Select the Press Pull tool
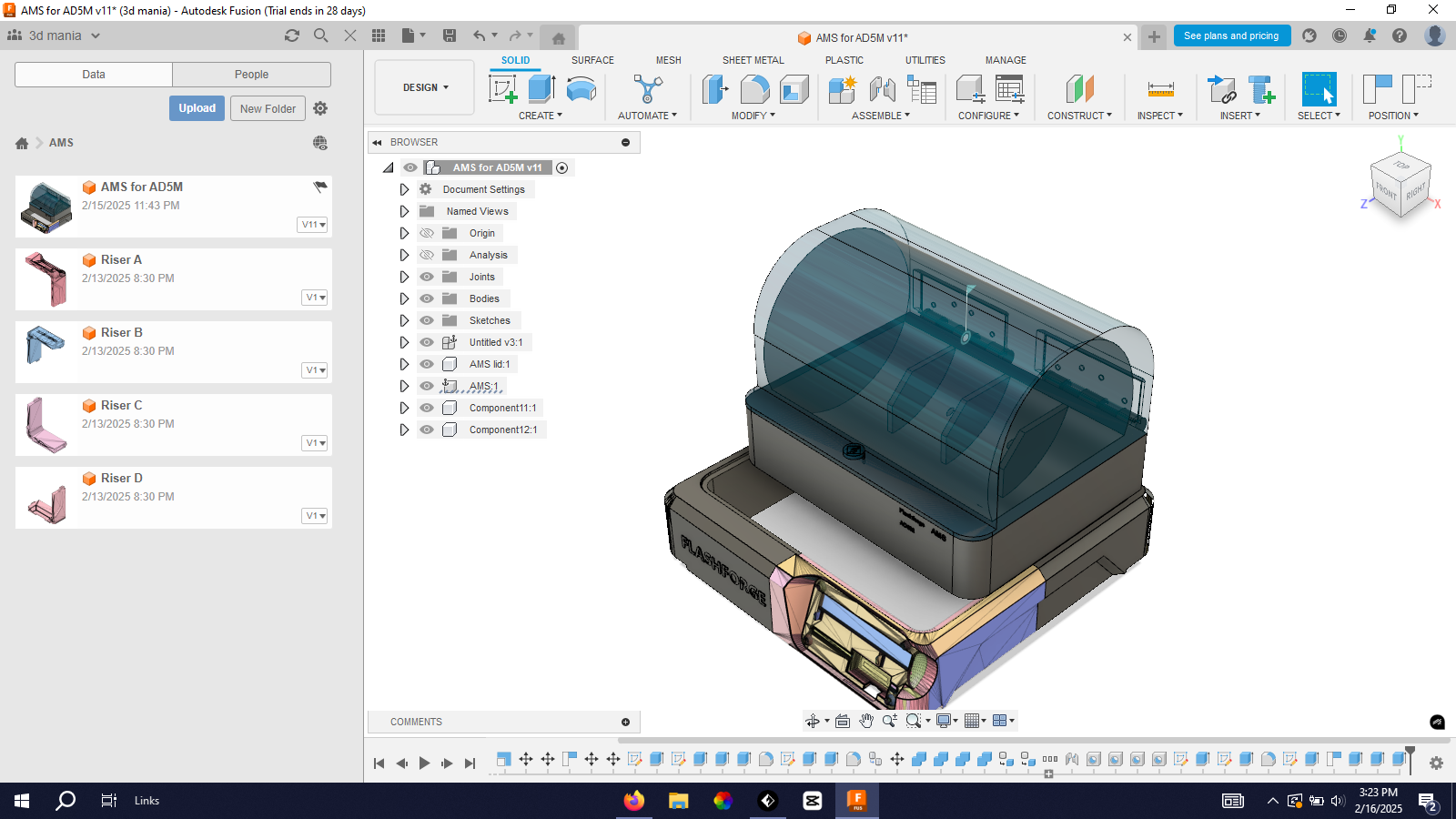Screen dimensions: 1456x819 click(x=715, y=89)
